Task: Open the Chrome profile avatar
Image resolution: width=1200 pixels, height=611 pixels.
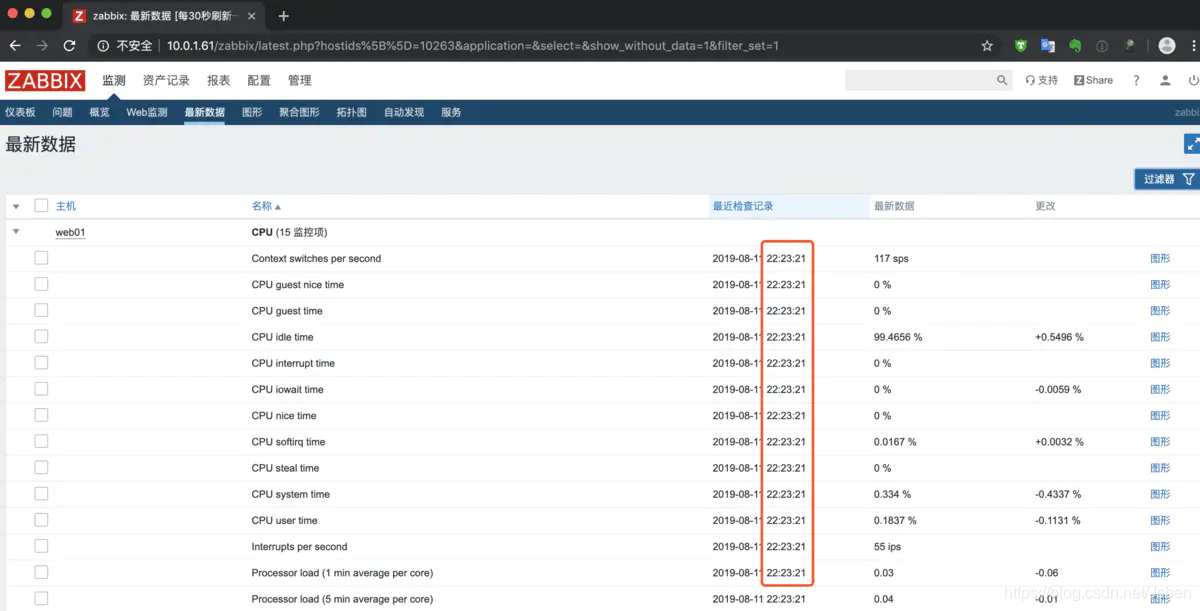Action: click(x=1166, y=46)
